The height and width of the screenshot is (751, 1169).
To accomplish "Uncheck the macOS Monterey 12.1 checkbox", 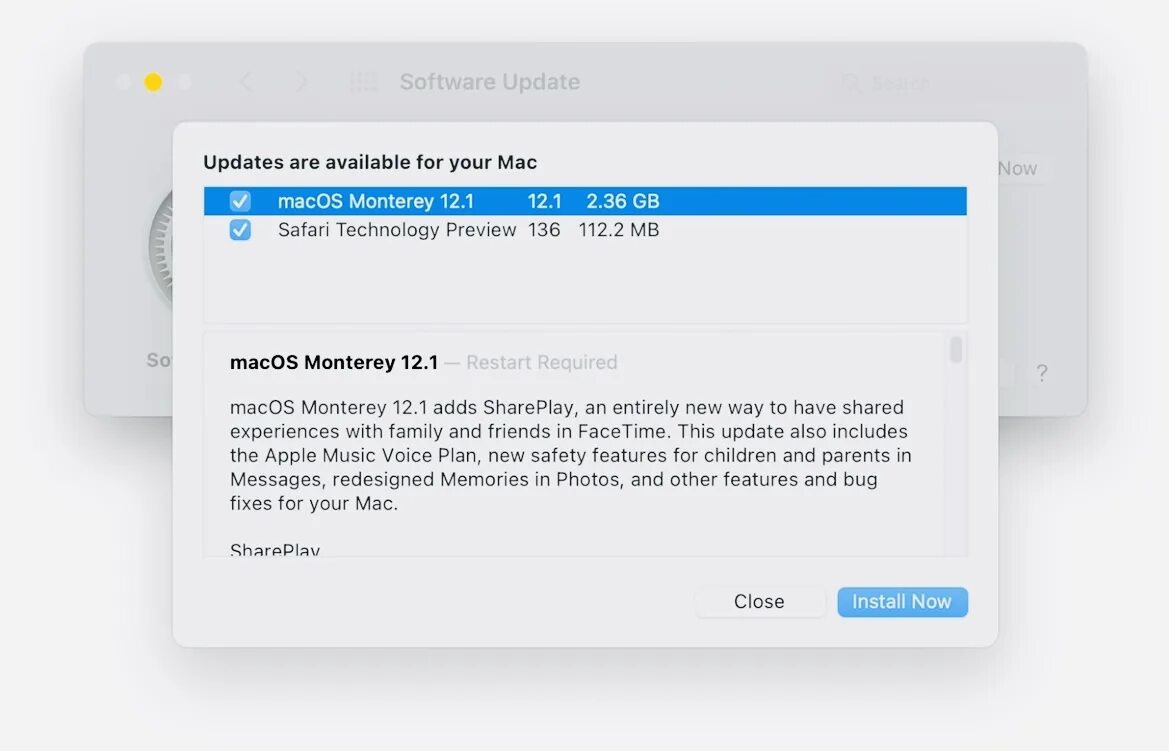I will click(240, 201).
